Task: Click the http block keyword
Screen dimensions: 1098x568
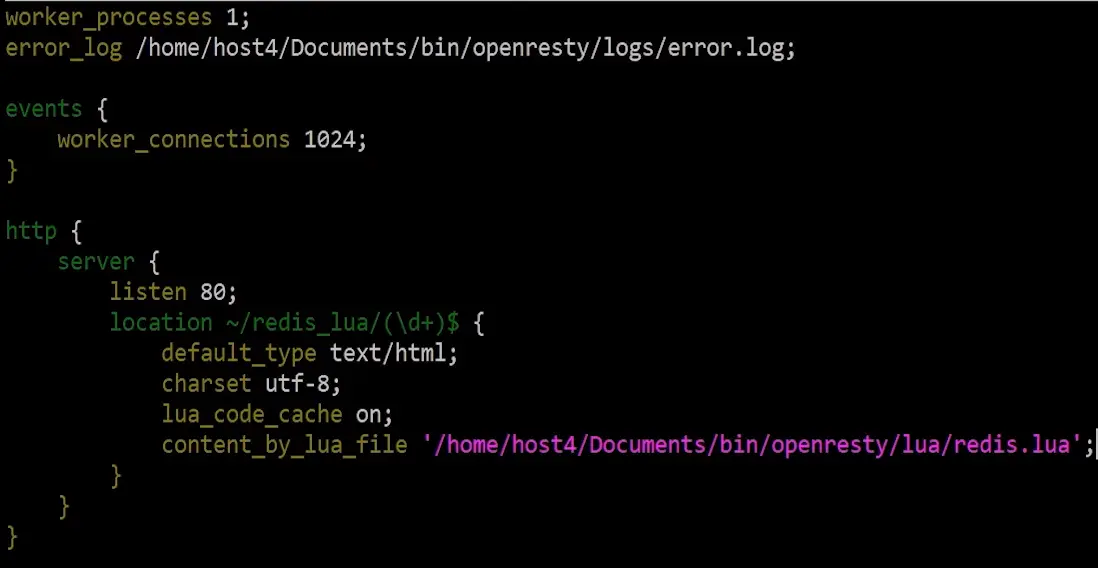Action: pyautogui.click(x=31, y=231)
